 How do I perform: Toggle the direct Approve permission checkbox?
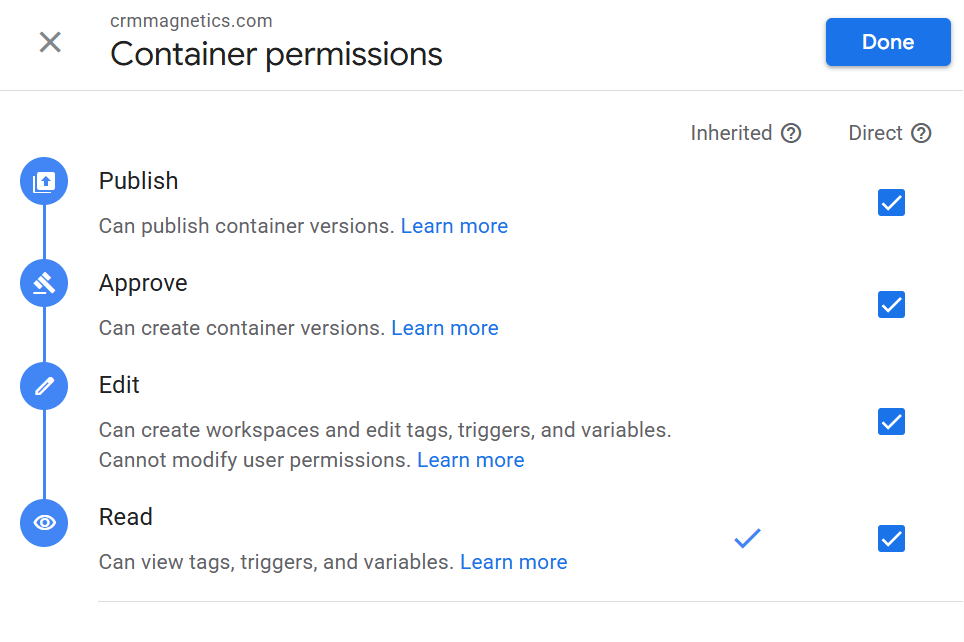891,304
